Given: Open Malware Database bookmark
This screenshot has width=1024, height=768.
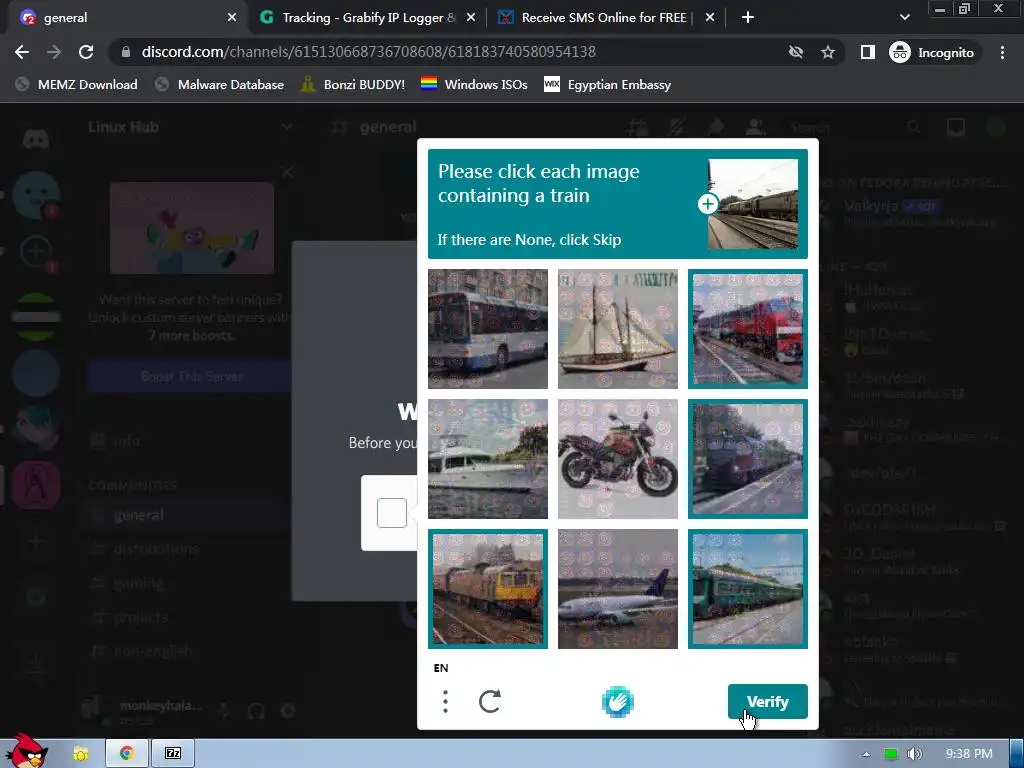Looking at the screenshot, I should [x=220, y=84].
